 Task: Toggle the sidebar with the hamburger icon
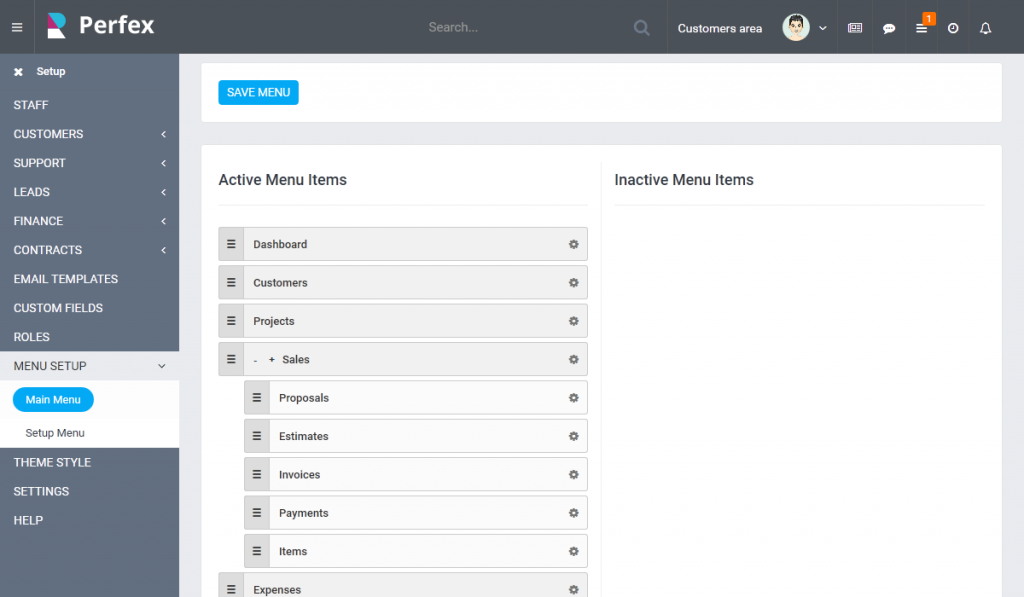[16, 27]
